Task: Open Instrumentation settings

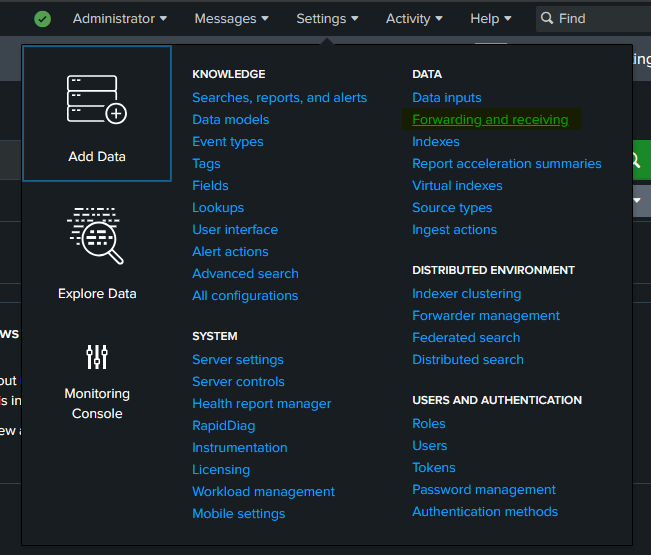Action: tap(240, 447)
